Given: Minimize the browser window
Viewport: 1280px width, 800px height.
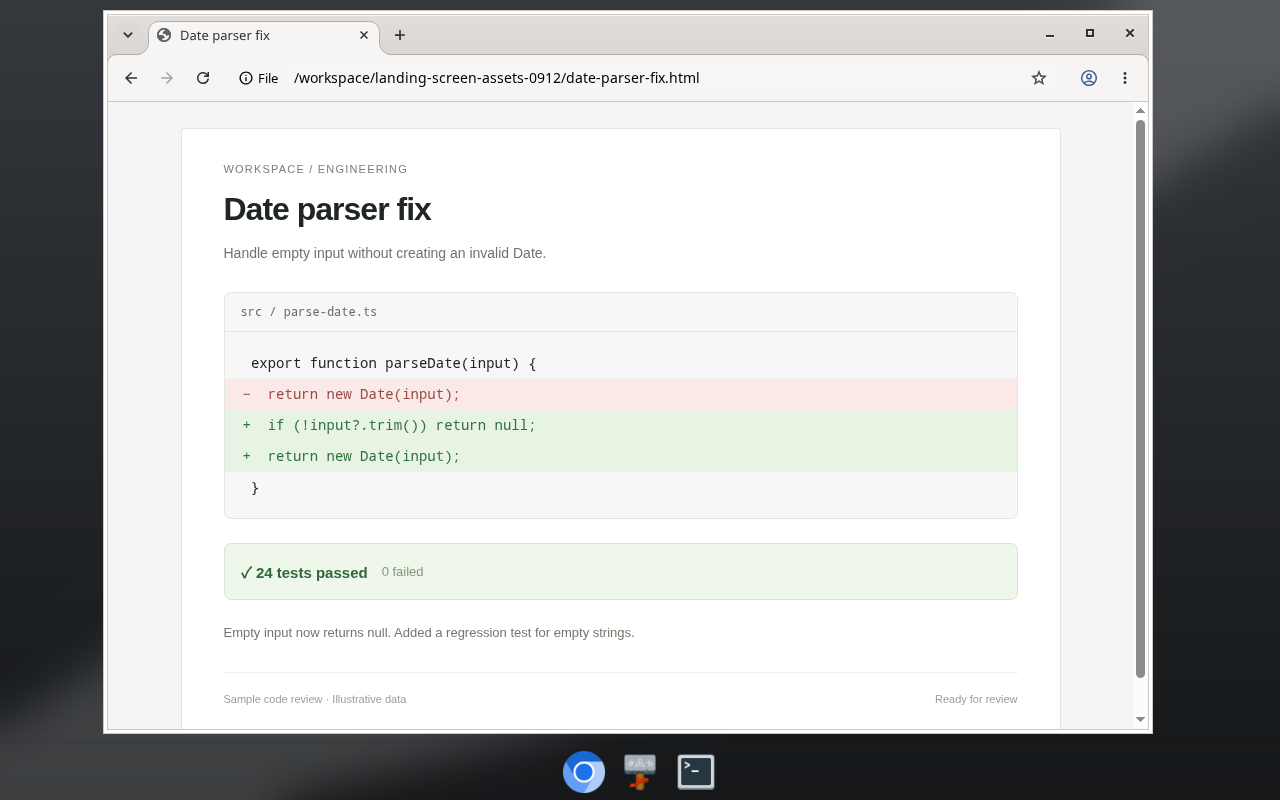Looking at the screenshot, I should [1050, 34].
